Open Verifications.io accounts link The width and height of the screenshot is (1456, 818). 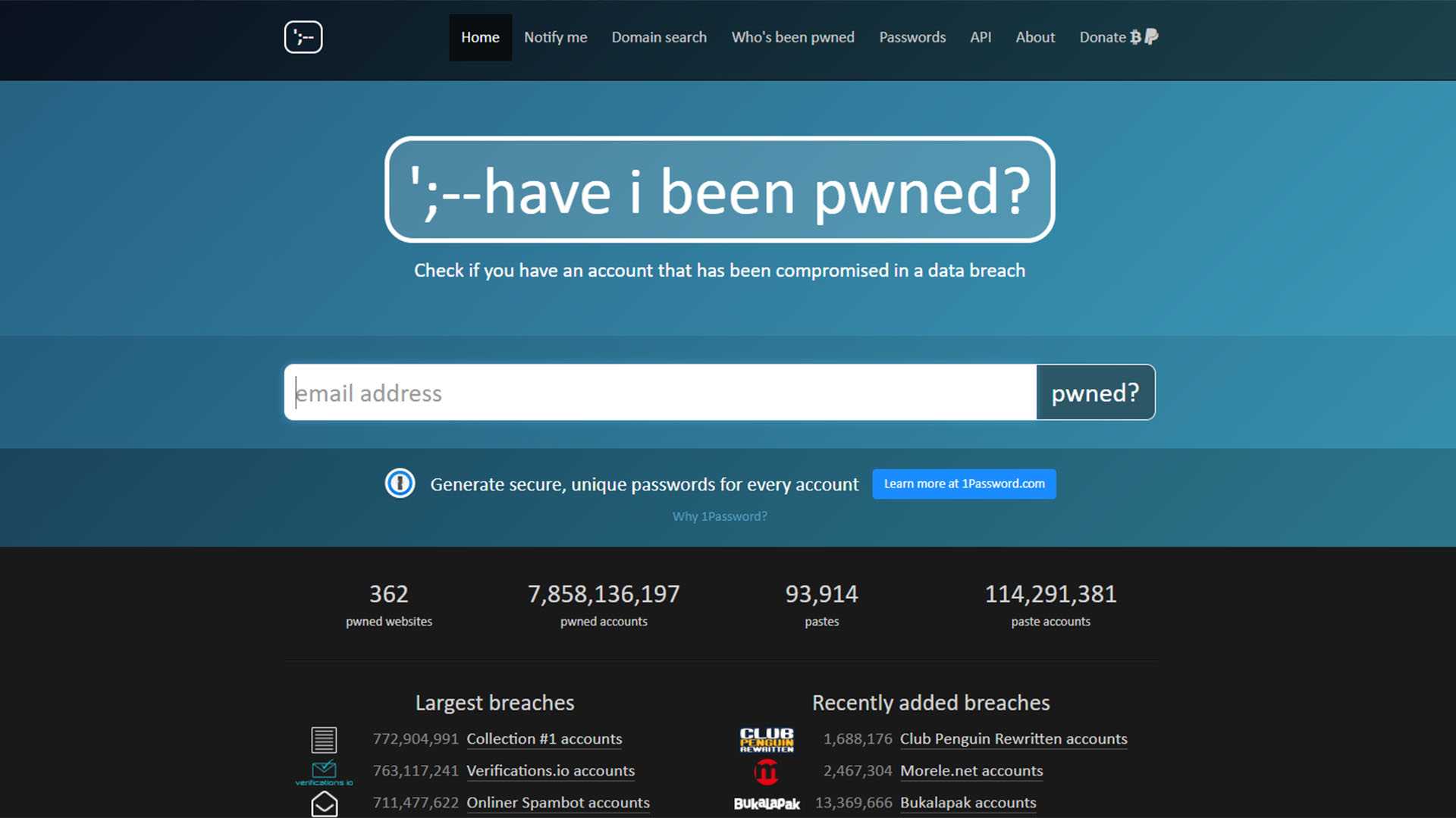coord(551,771)
